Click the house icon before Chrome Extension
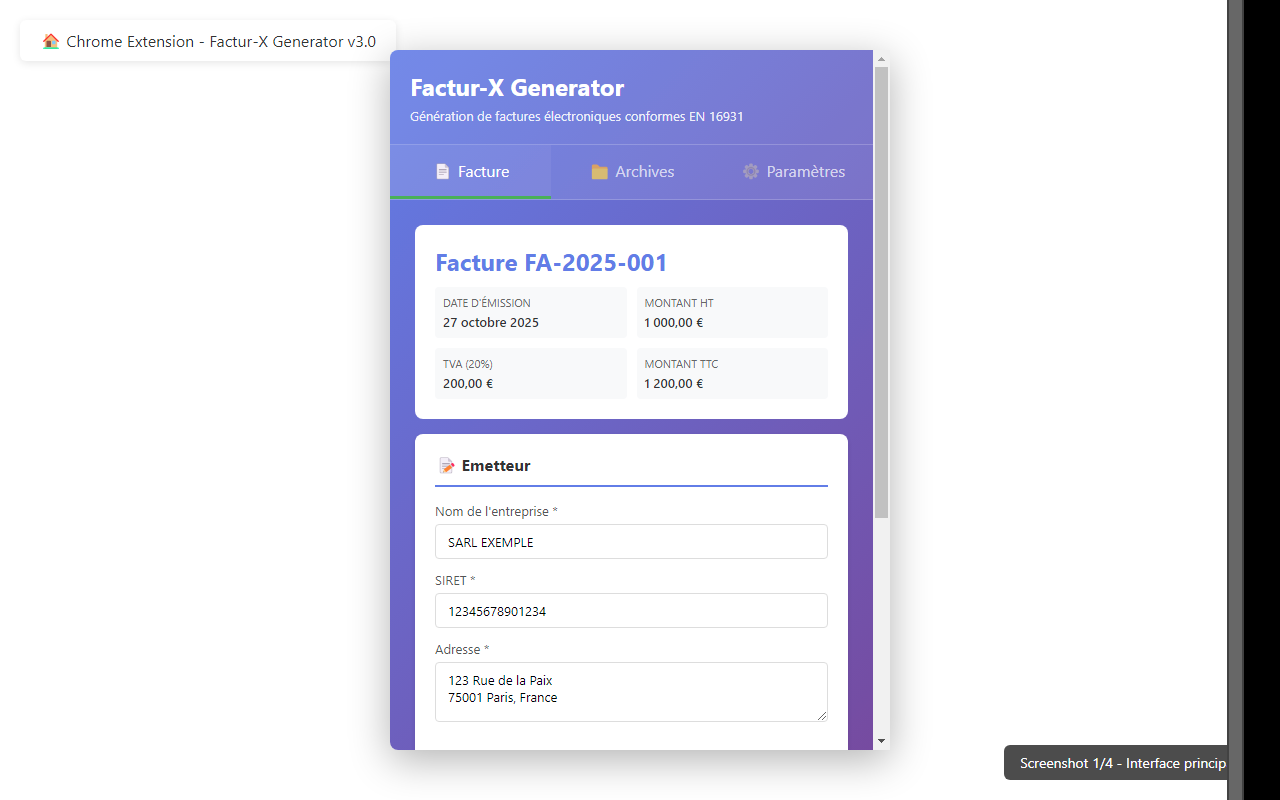 click(x=51, y=42)
